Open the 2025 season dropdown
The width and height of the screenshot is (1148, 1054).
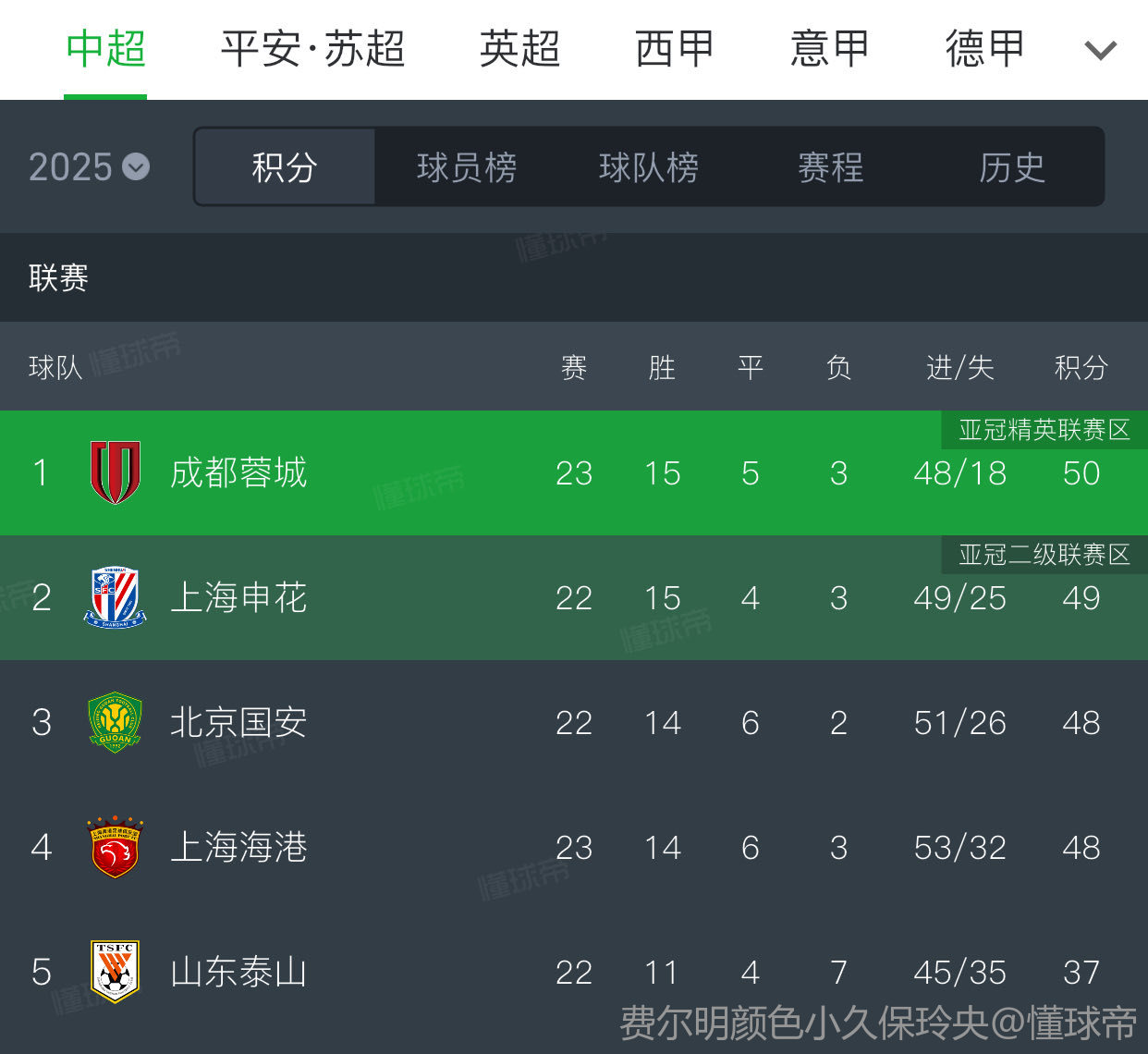click(x=89, y=167)
